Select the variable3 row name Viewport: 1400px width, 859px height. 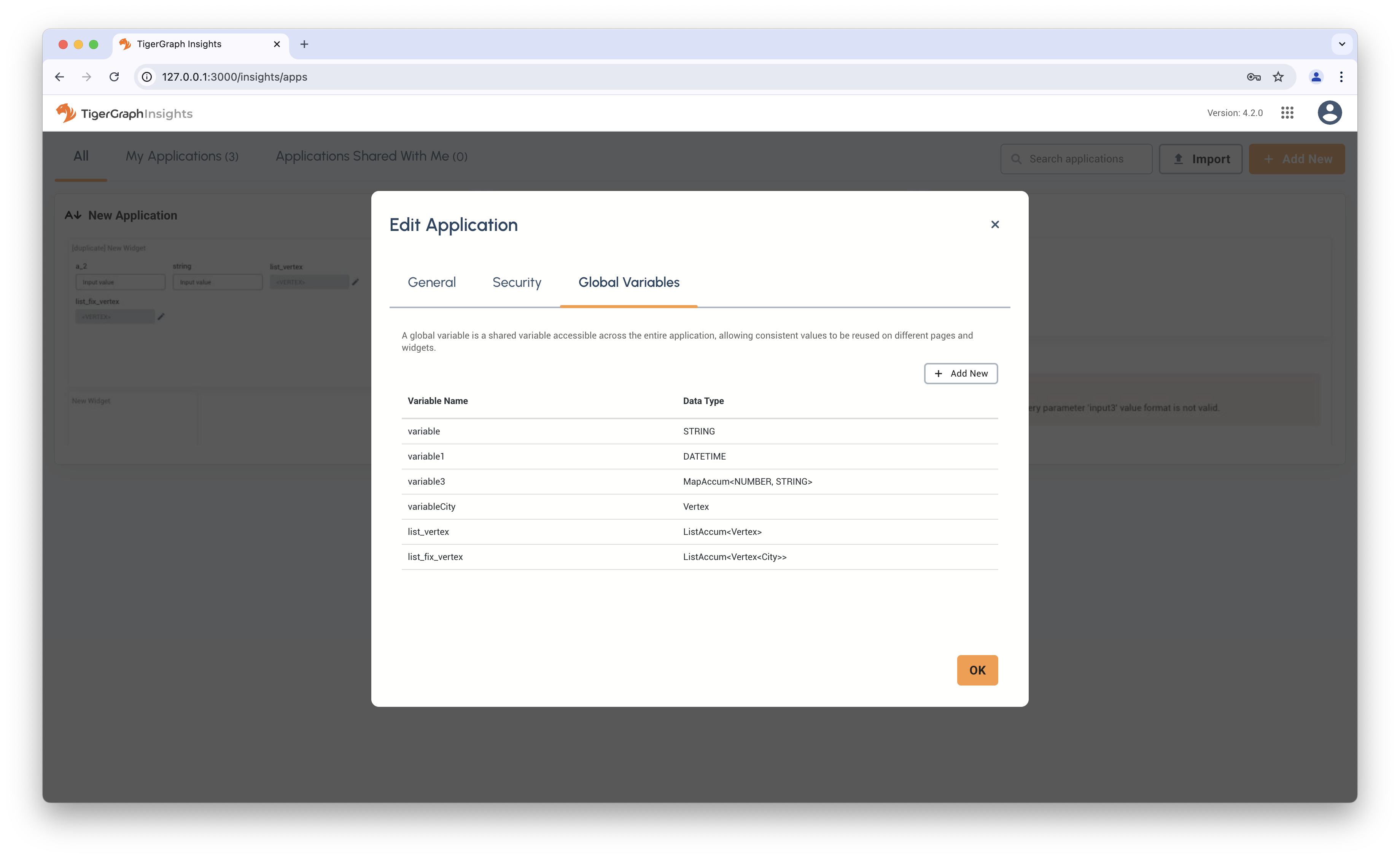[x=426, y=482]
